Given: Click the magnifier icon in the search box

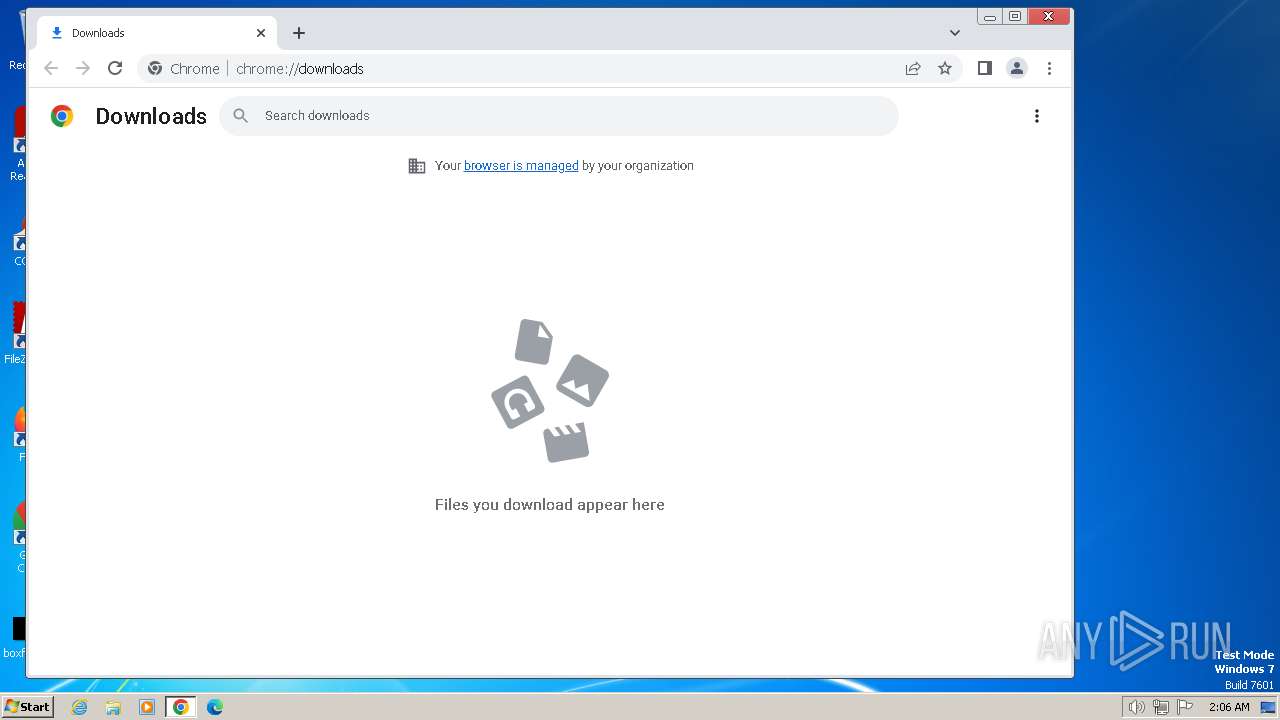Looking at the screenshot, I should click(x=241, y=116).
